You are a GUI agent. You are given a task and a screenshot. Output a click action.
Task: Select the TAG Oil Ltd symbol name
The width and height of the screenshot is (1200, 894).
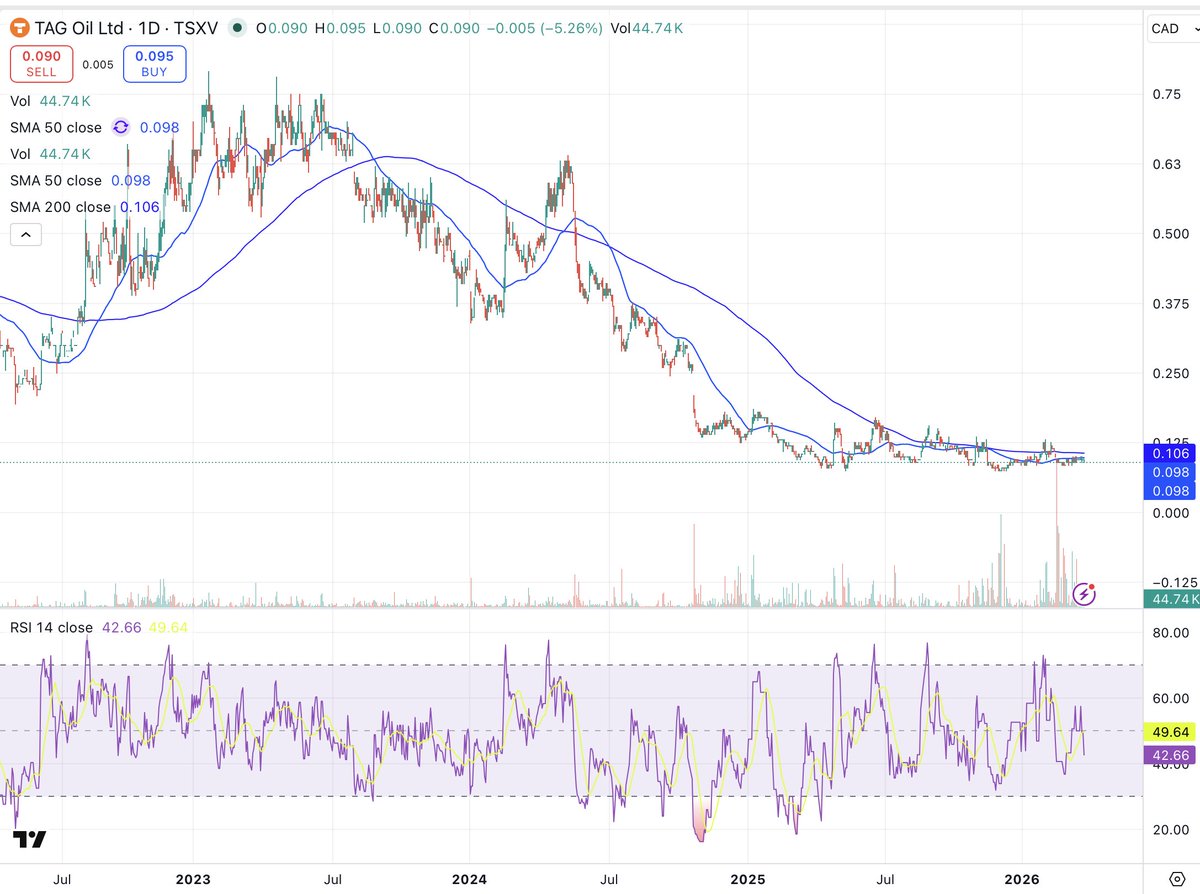pyautogui.click(x=78, y=28)
